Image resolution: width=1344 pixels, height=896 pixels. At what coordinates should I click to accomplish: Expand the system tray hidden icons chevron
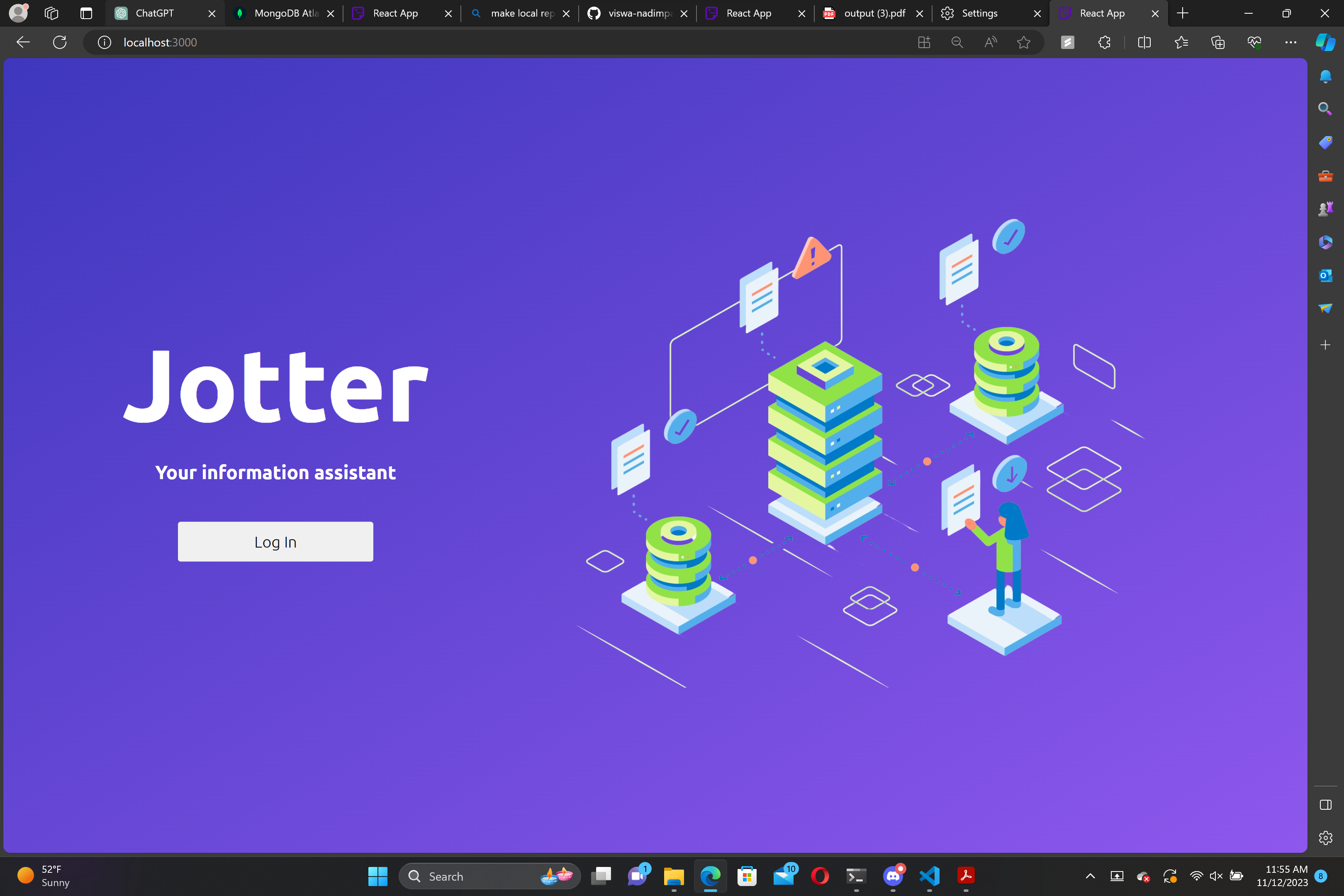[1090, 876]
